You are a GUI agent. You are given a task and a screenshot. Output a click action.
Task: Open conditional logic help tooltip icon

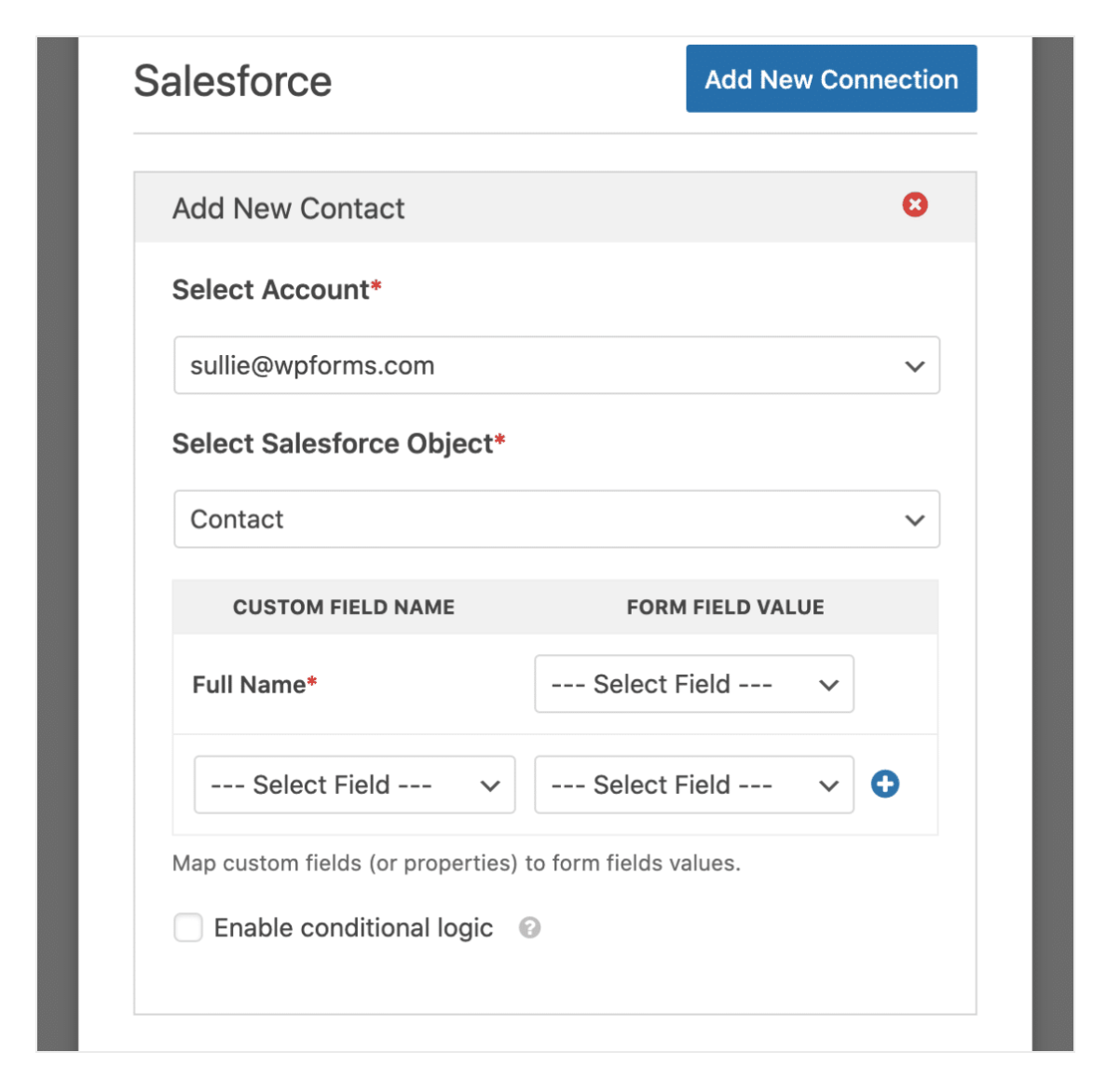pyautogui.click(x=529, y=928)
